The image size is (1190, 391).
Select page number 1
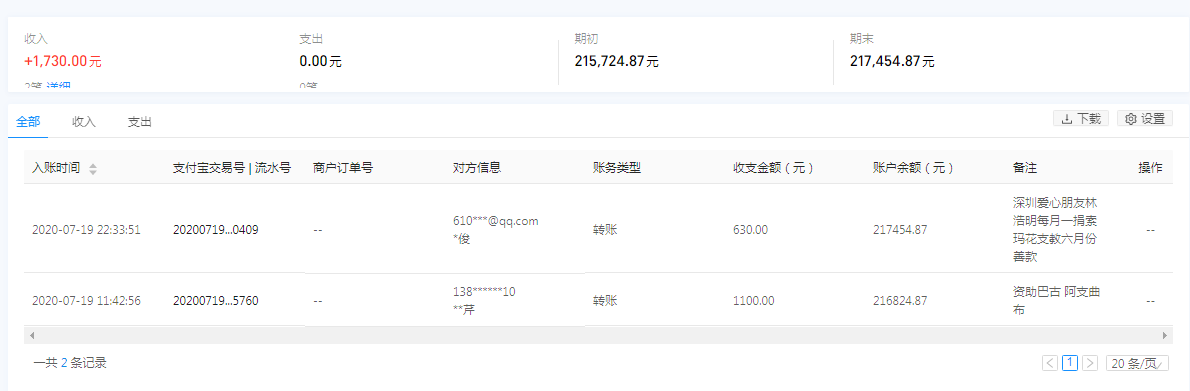tap(1070, 363)
